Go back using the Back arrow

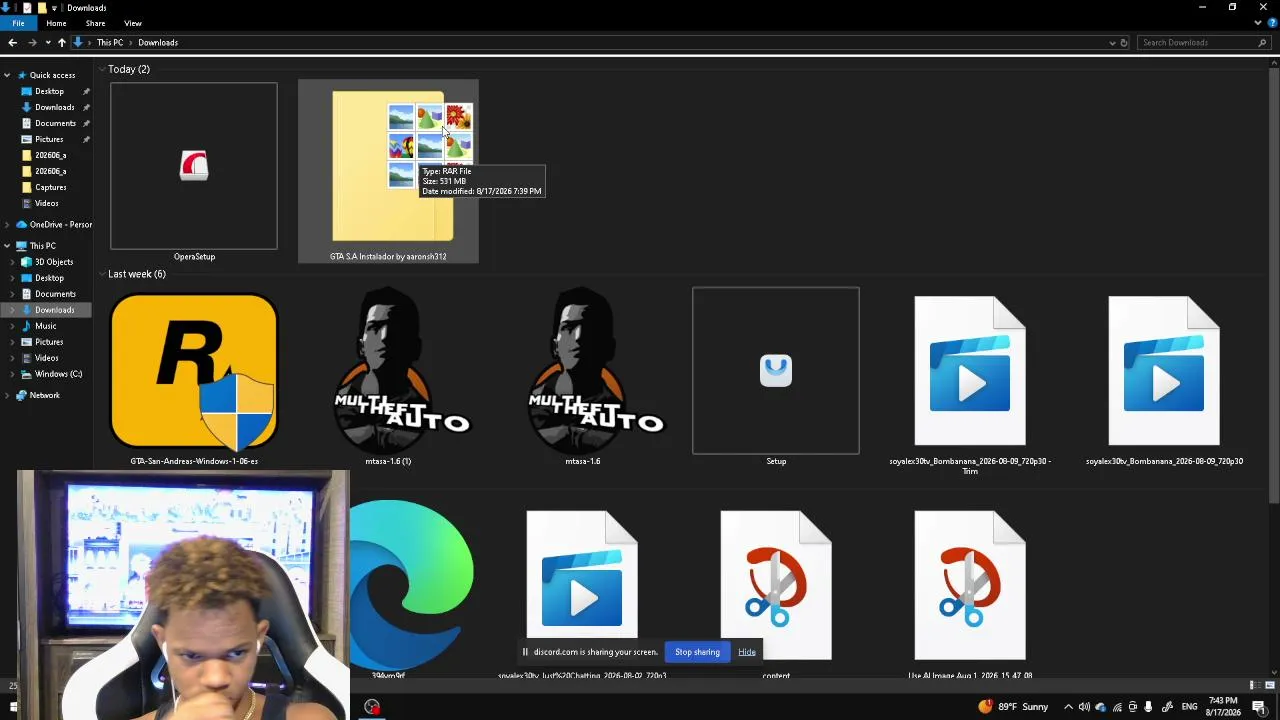pyautogui.click(x=12, y=43)
